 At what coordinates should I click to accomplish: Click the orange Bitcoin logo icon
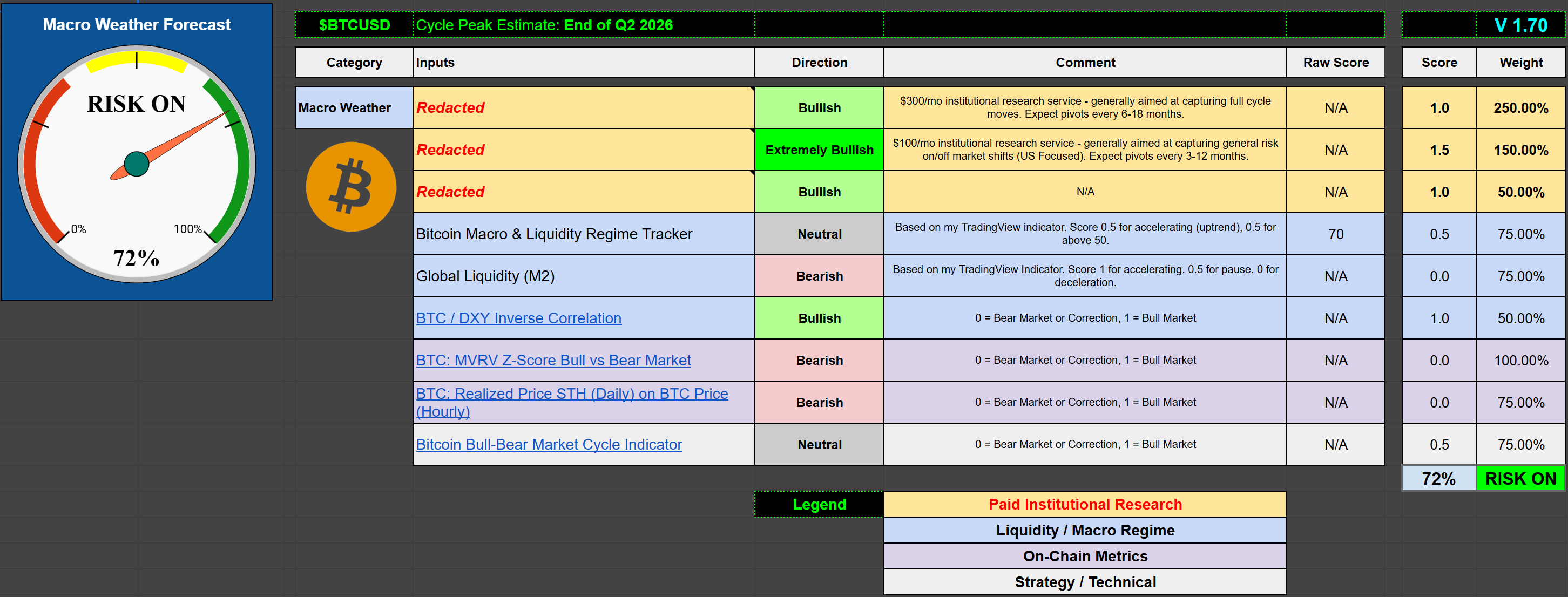[350, 186]
